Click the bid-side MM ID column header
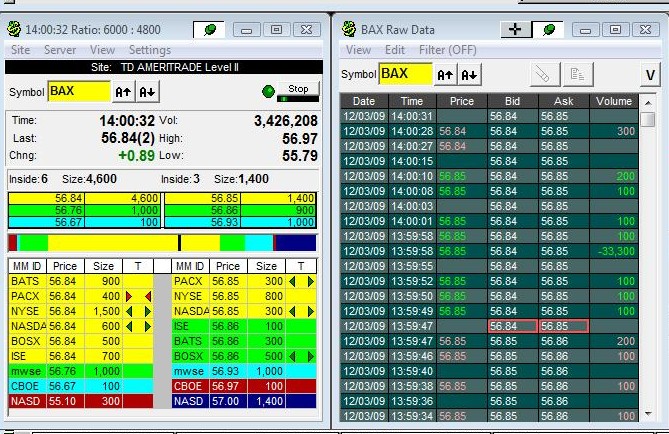 [27, 266]
